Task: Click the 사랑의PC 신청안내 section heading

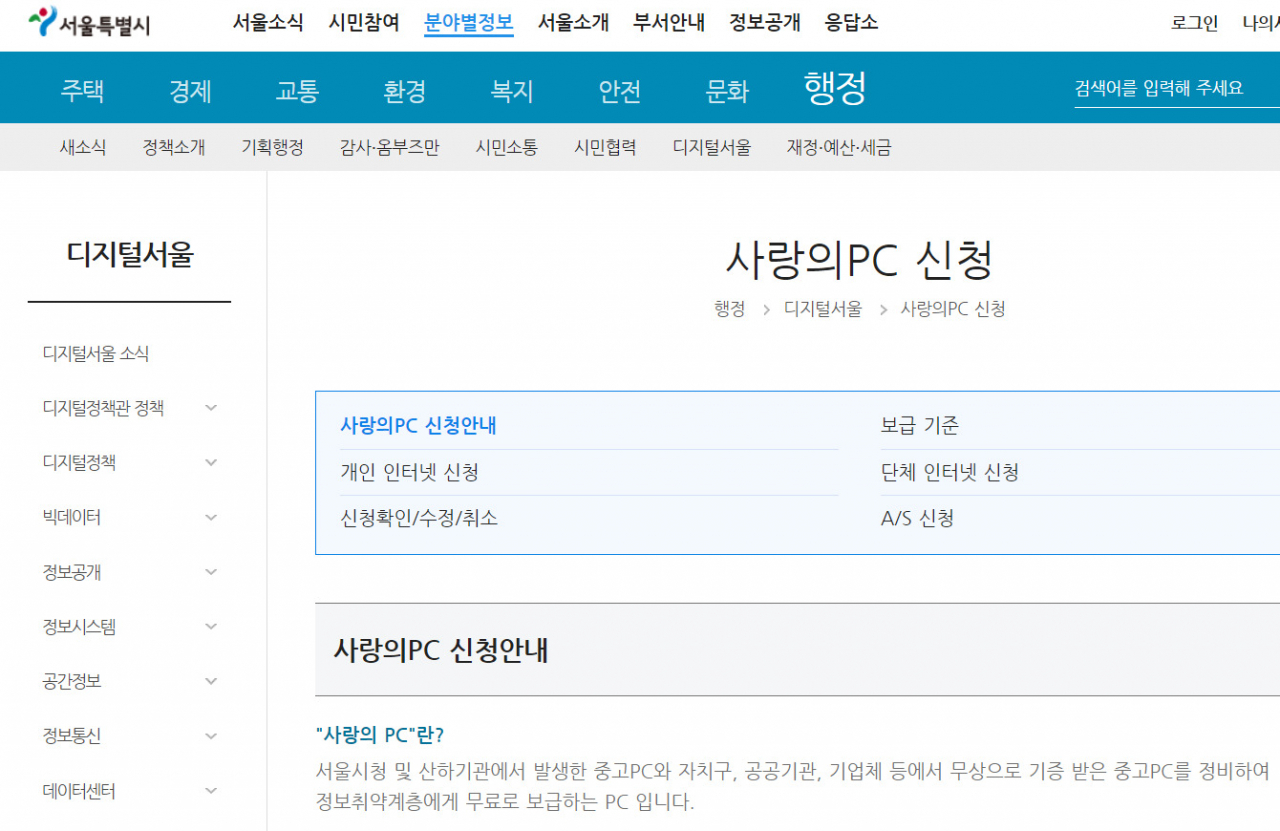Action: tap(441, 650)
